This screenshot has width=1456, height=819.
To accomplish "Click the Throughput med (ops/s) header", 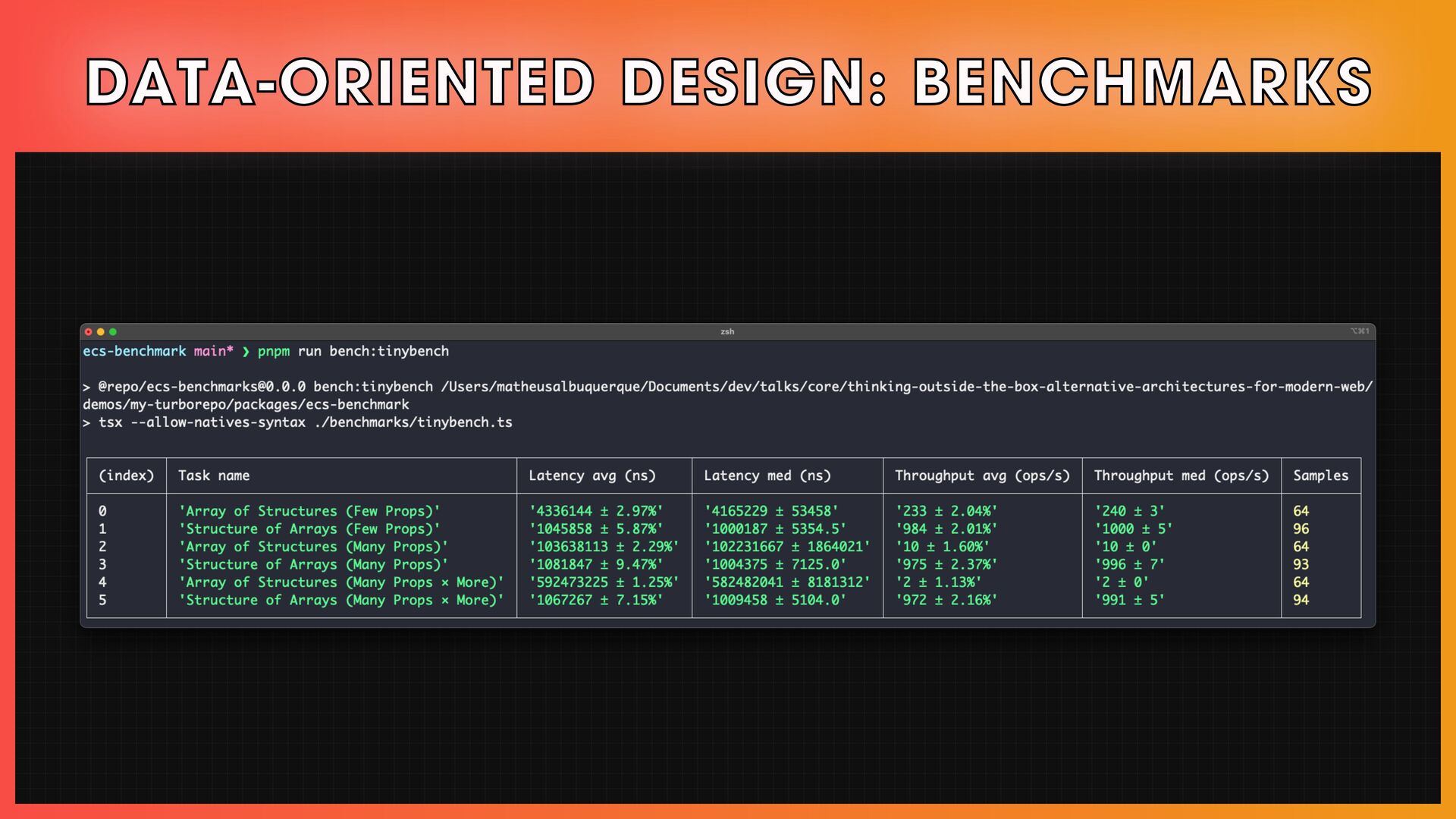I will point(1181,475).
